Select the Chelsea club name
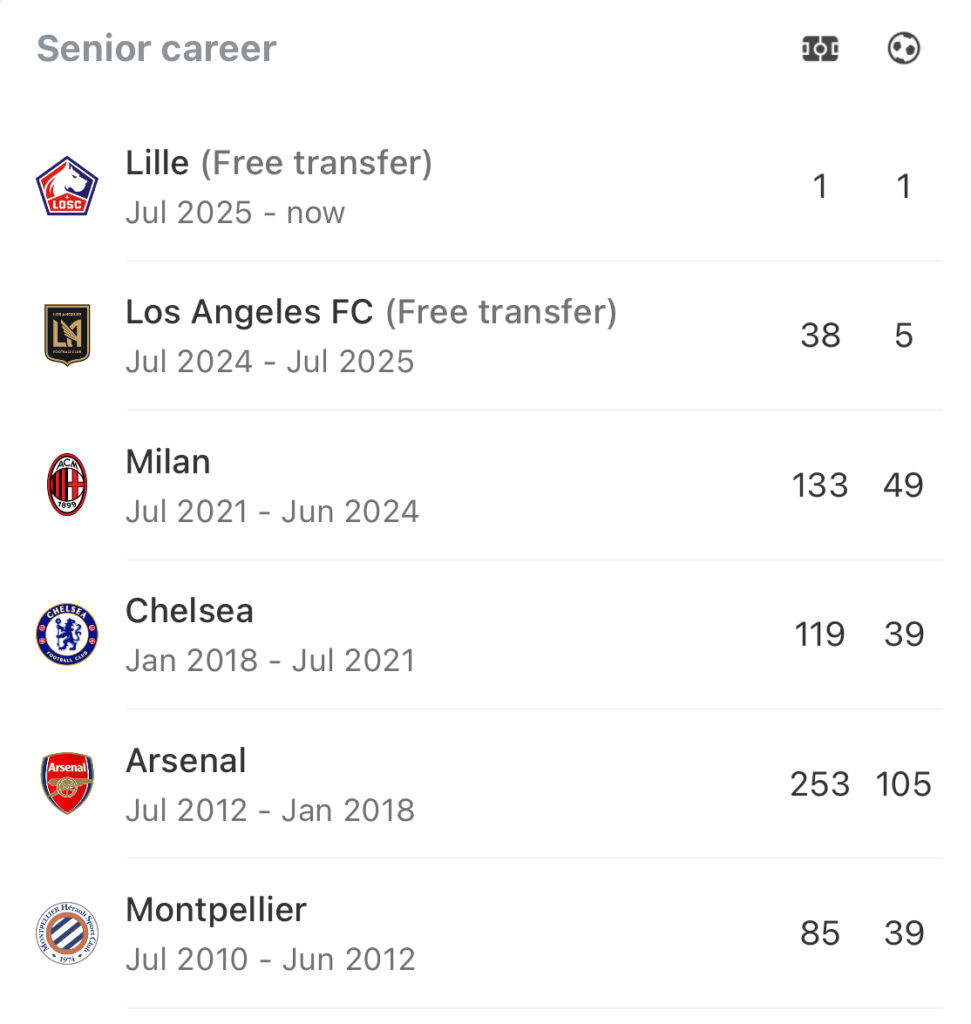This screenshot has height=1024, width=971. click(189, 611)
